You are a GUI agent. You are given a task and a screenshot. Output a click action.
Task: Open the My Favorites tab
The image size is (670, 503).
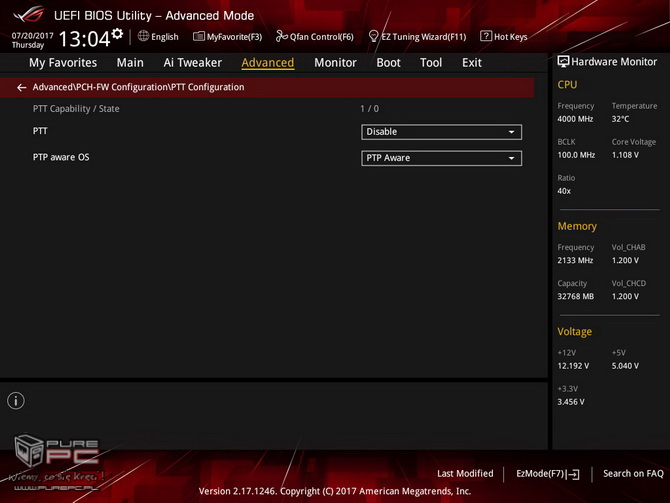(63, 63)
